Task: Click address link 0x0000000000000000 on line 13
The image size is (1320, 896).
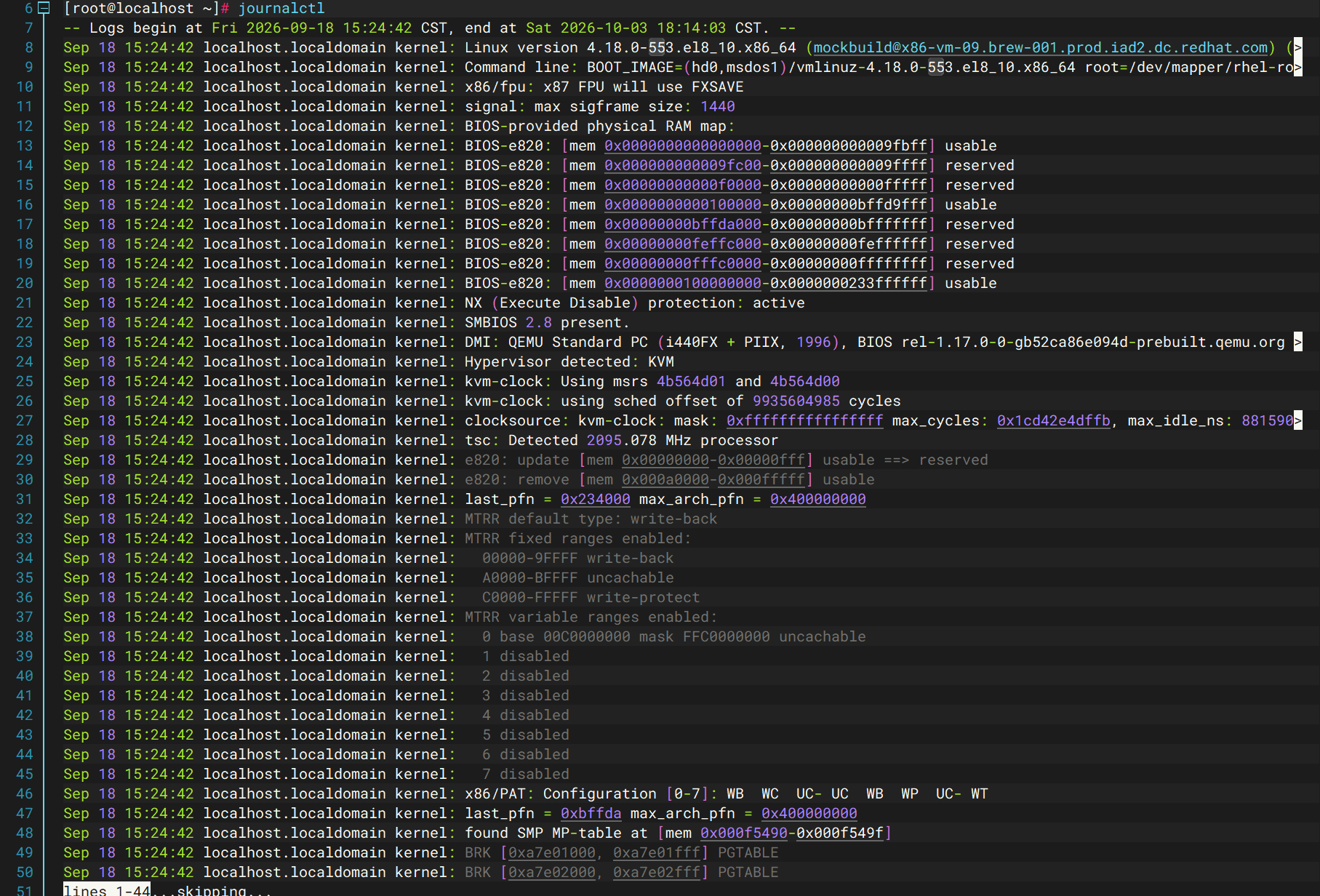Action: [683, 145]
